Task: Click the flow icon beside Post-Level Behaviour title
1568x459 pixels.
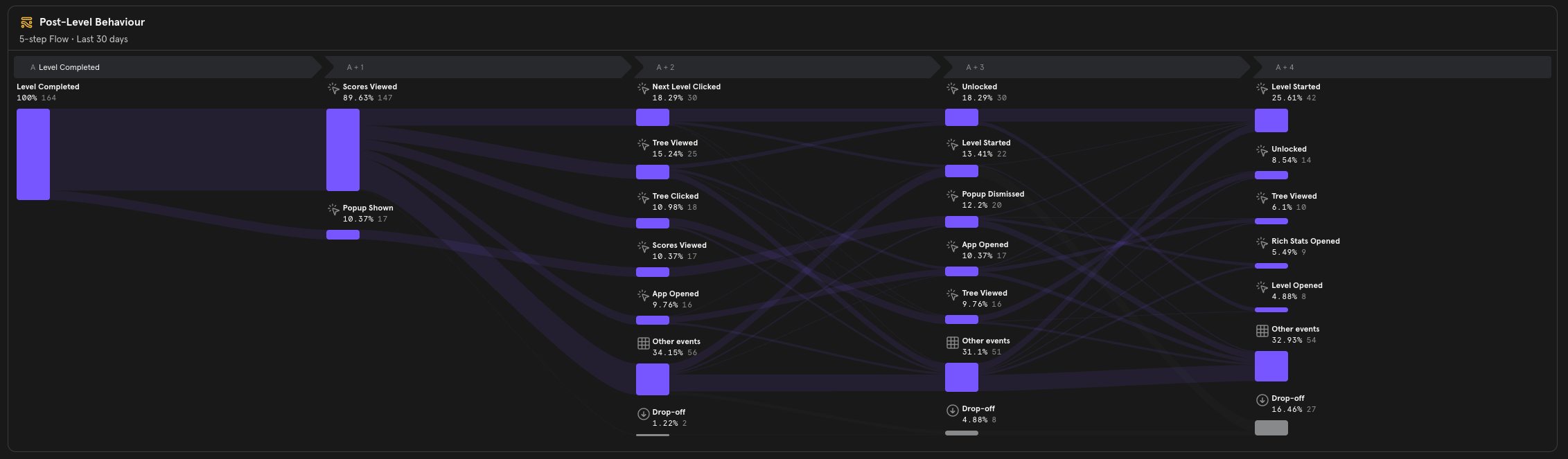Action: pyautogui.click(x=26, y=23)
